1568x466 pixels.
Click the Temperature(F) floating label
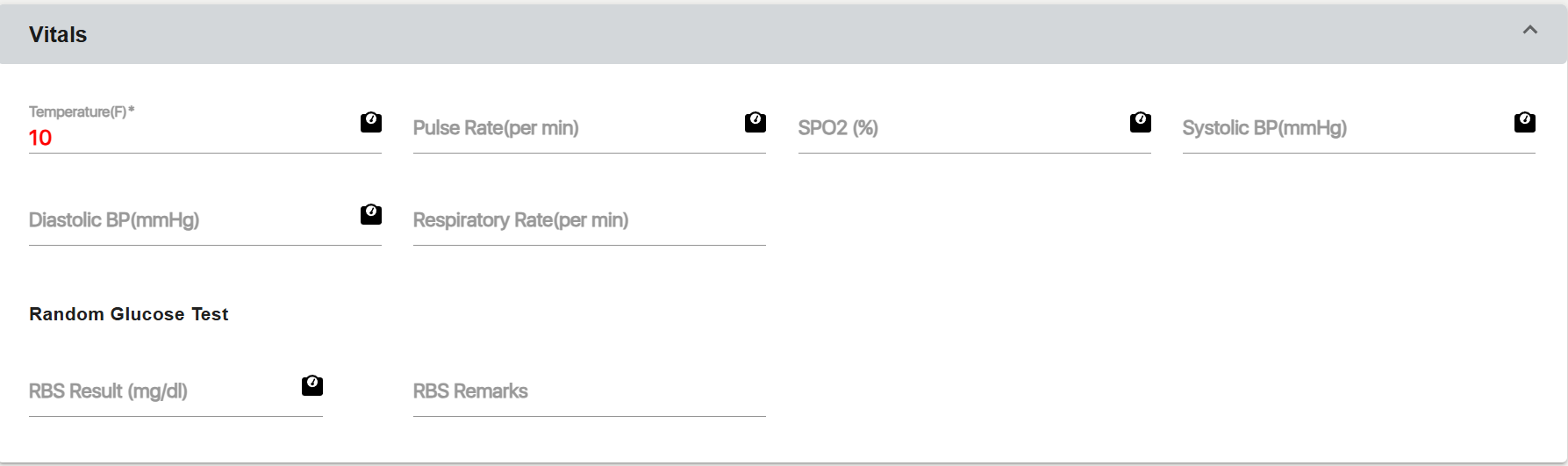[x=82, y=111]
